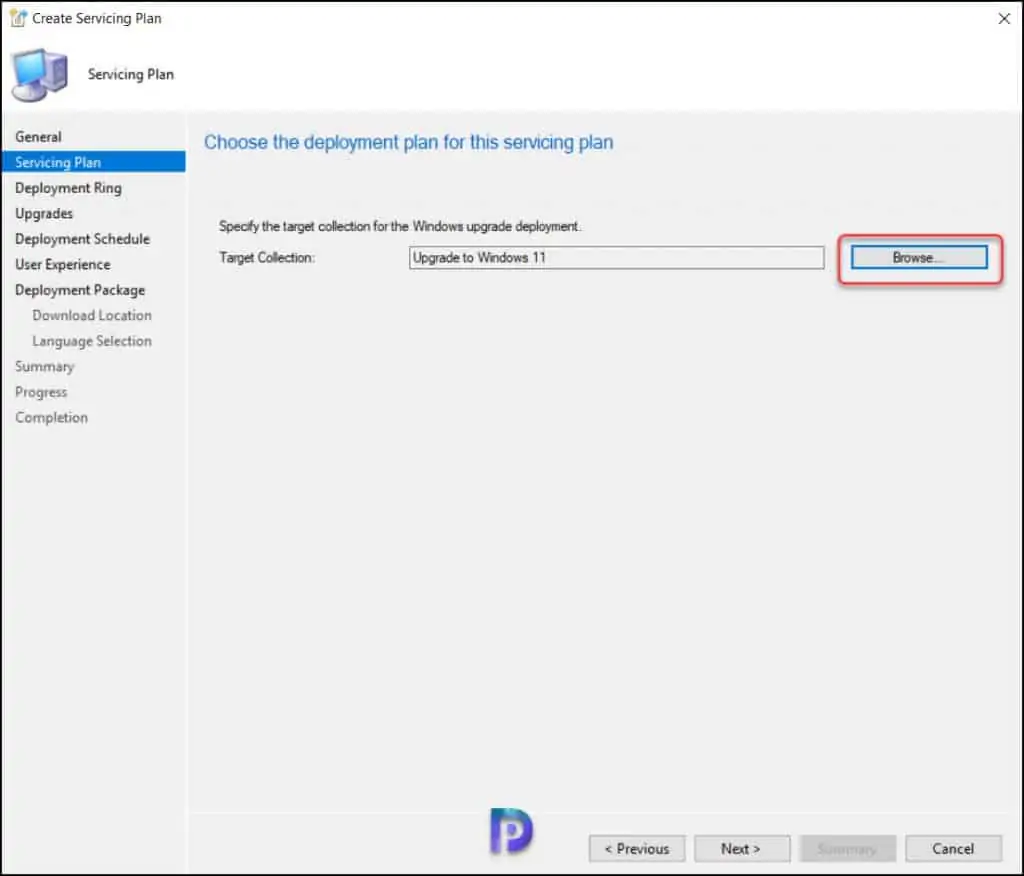1024x876 pixels.
Task: Click the wizard title bar icon
Action: tap(18, 18)
